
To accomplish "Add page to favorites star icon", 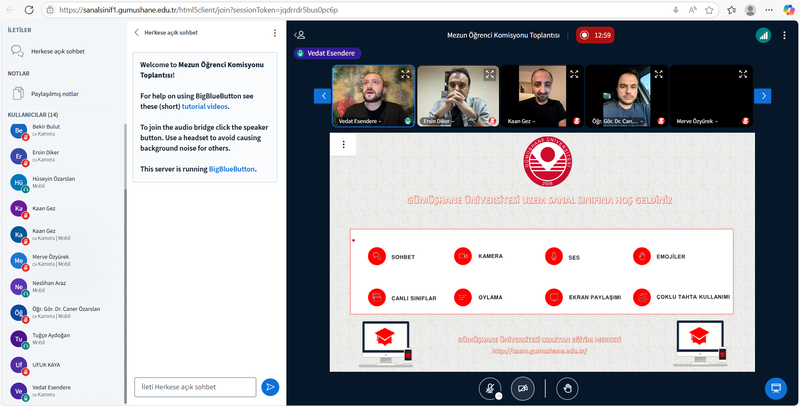I will [709, 10].
